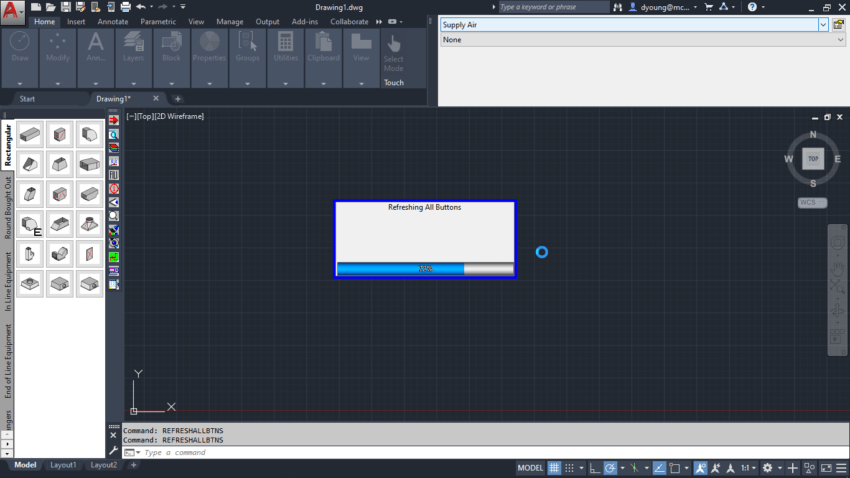
Task: Click the MODEL space button
Action: point(530,468)
